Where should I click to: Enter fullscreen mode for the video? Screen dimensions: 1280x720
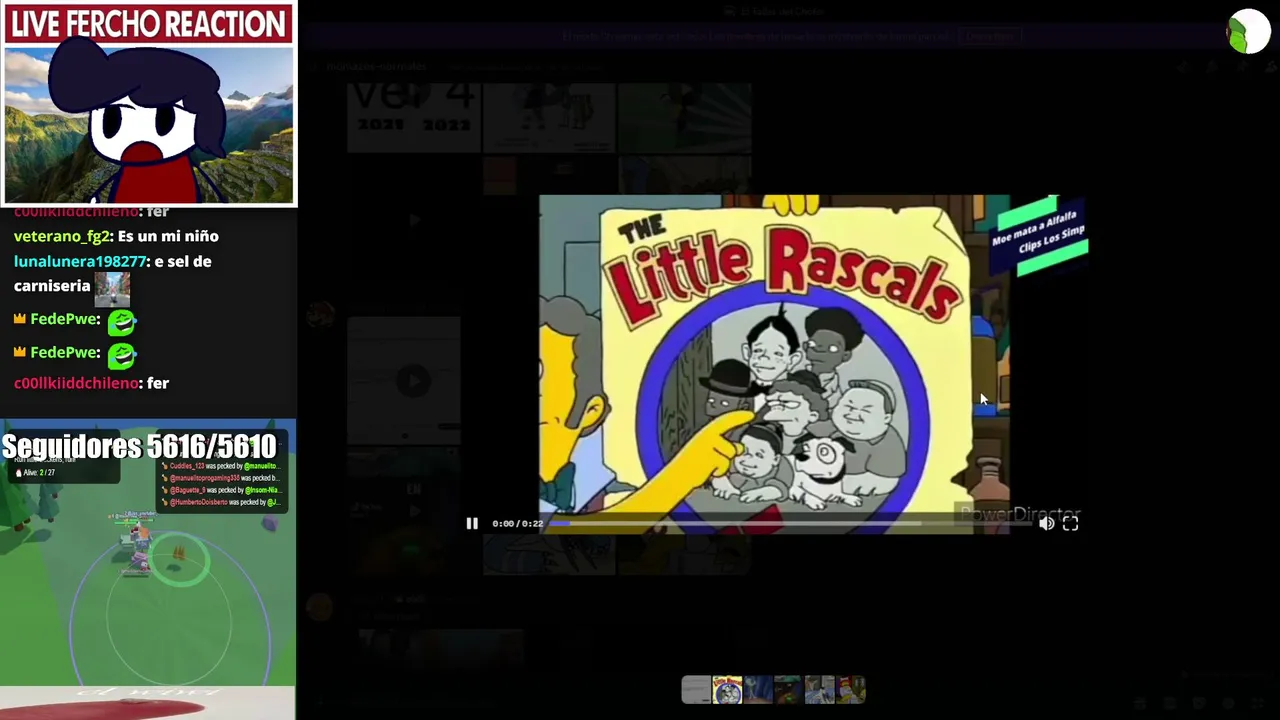[1070, 523]
